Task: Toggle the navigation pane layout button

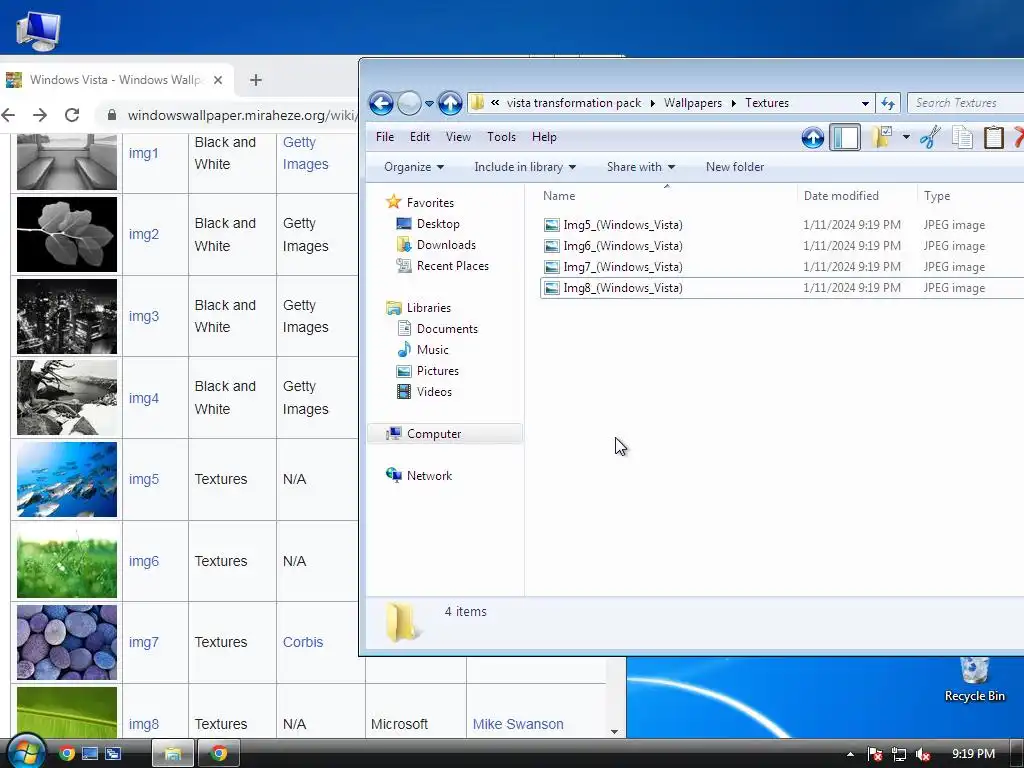Action: pos(845,137)
